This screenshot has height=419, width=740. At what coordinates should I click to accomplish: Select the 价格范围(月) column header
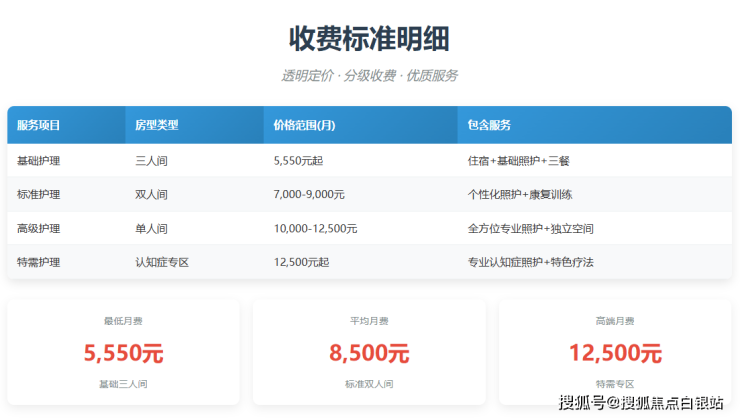coord(304,125)
